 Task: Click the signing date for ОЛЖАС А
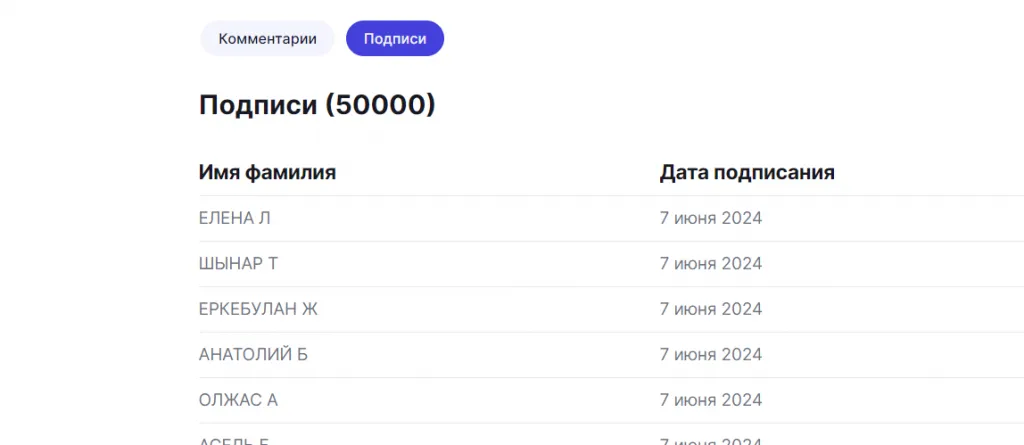710,400
